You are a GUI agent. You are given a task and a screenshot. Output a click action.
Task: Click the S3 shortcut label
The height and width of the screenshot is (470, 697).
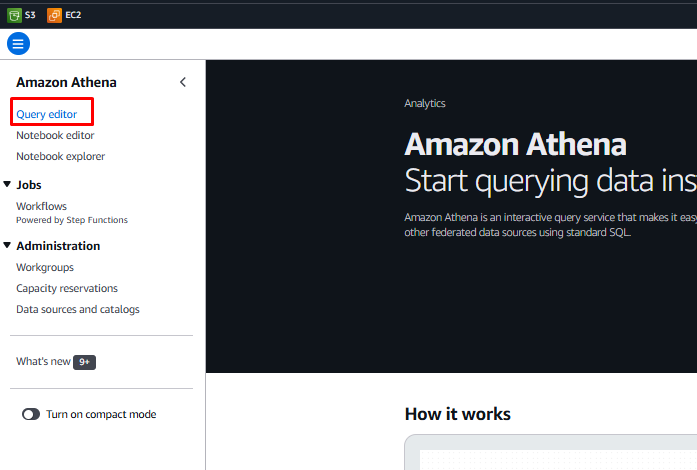click(30, 15)
